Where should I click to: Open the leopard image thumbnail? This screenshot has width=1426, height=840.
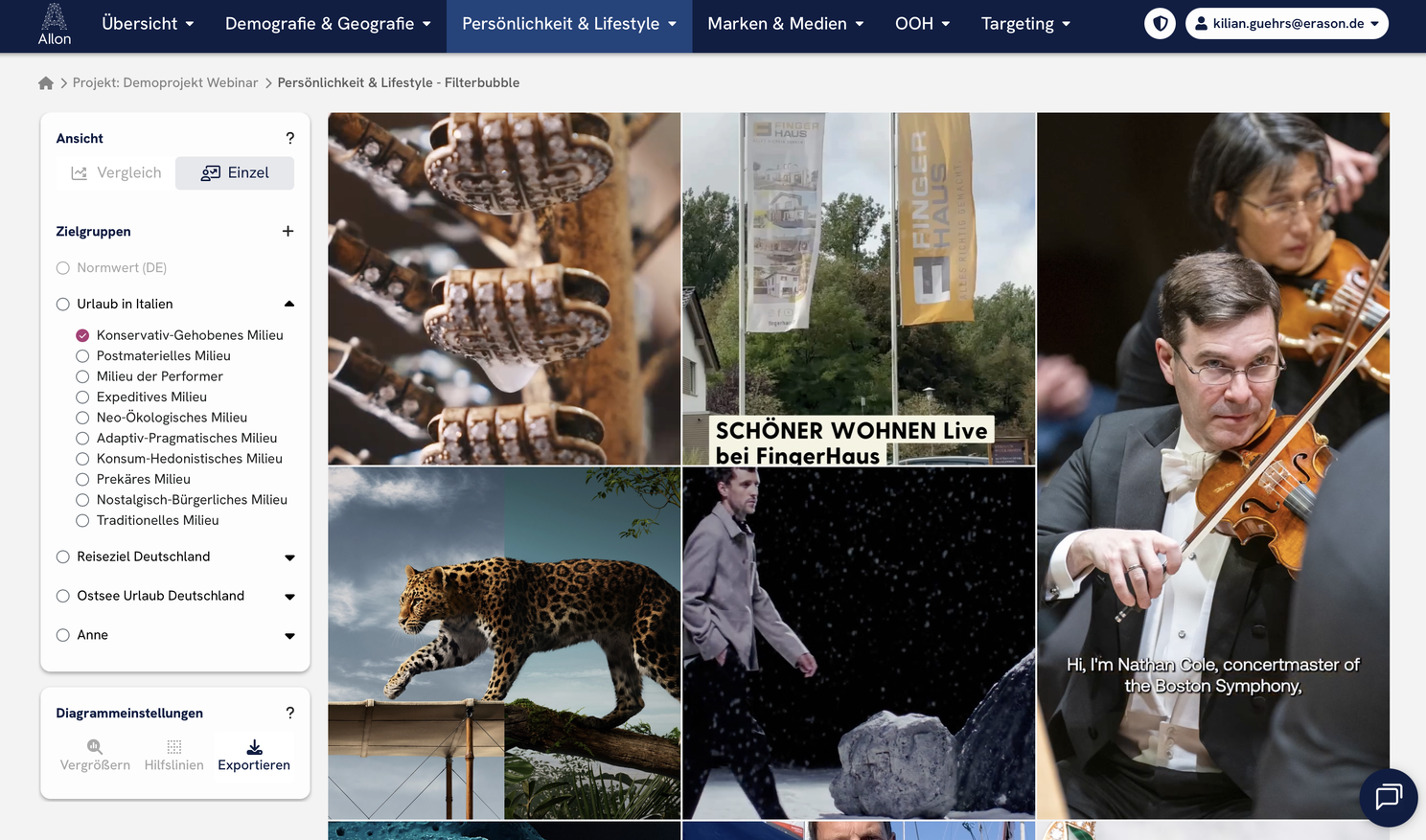(504, 643)
